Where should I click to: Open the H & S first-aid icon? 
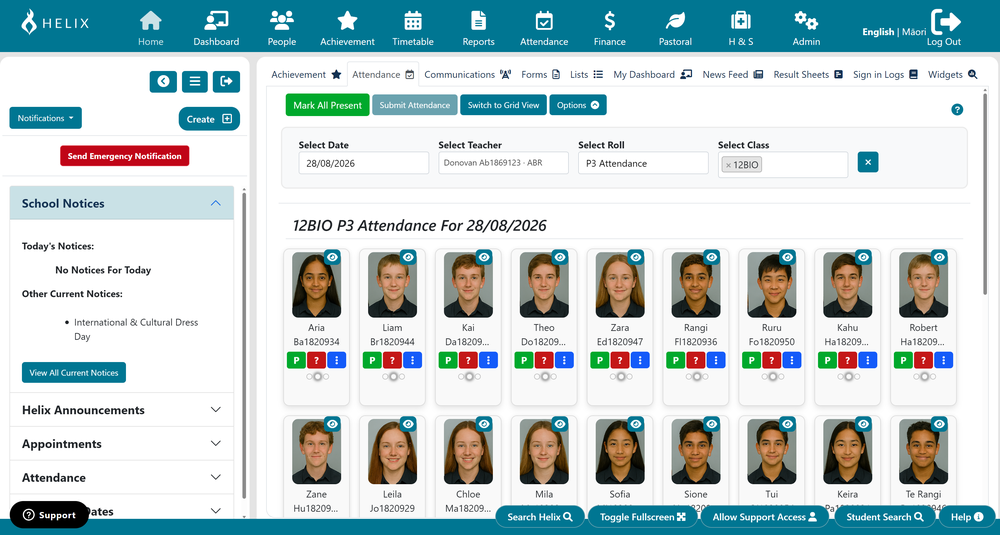click(740, 28)
